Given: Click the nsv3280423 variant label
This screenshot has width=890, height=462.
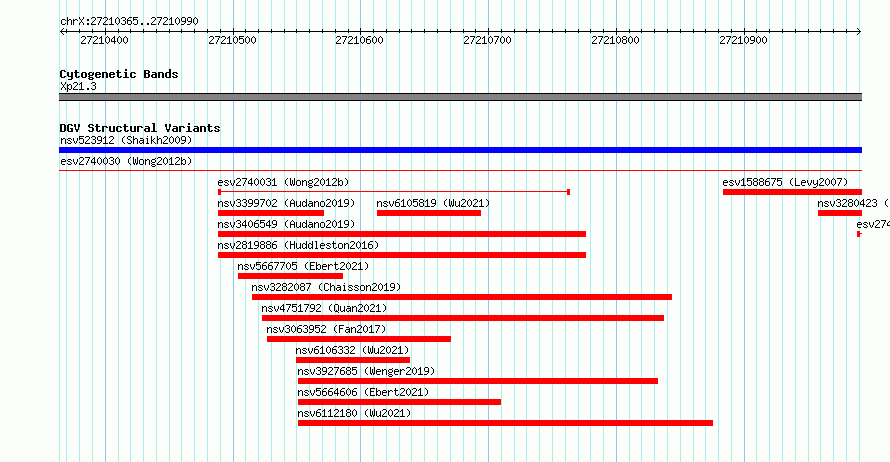Looking at the screenshot, I should point(853,203).
